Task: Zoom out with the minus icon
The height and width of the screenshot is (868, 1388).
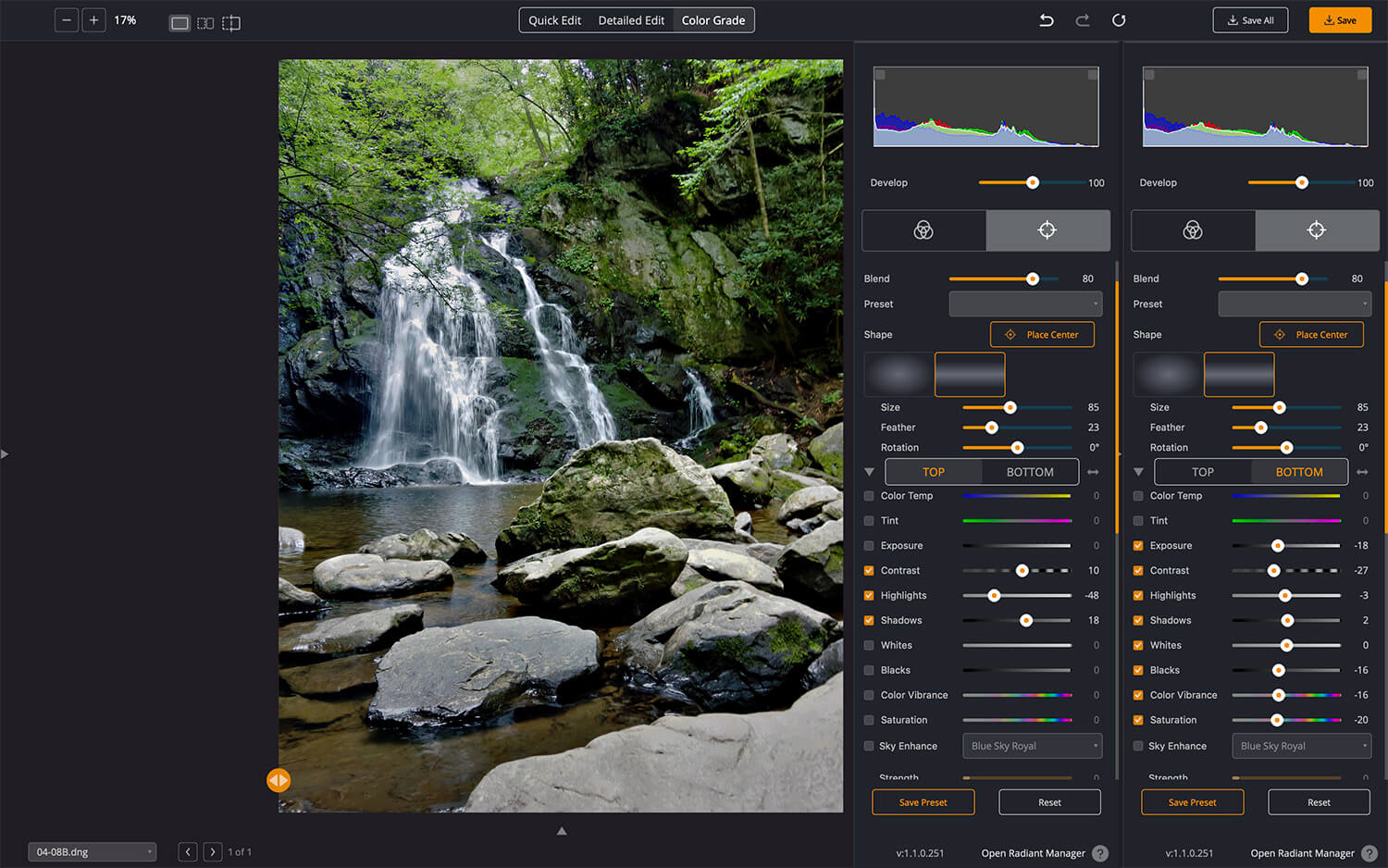Action: click(67, 20)
